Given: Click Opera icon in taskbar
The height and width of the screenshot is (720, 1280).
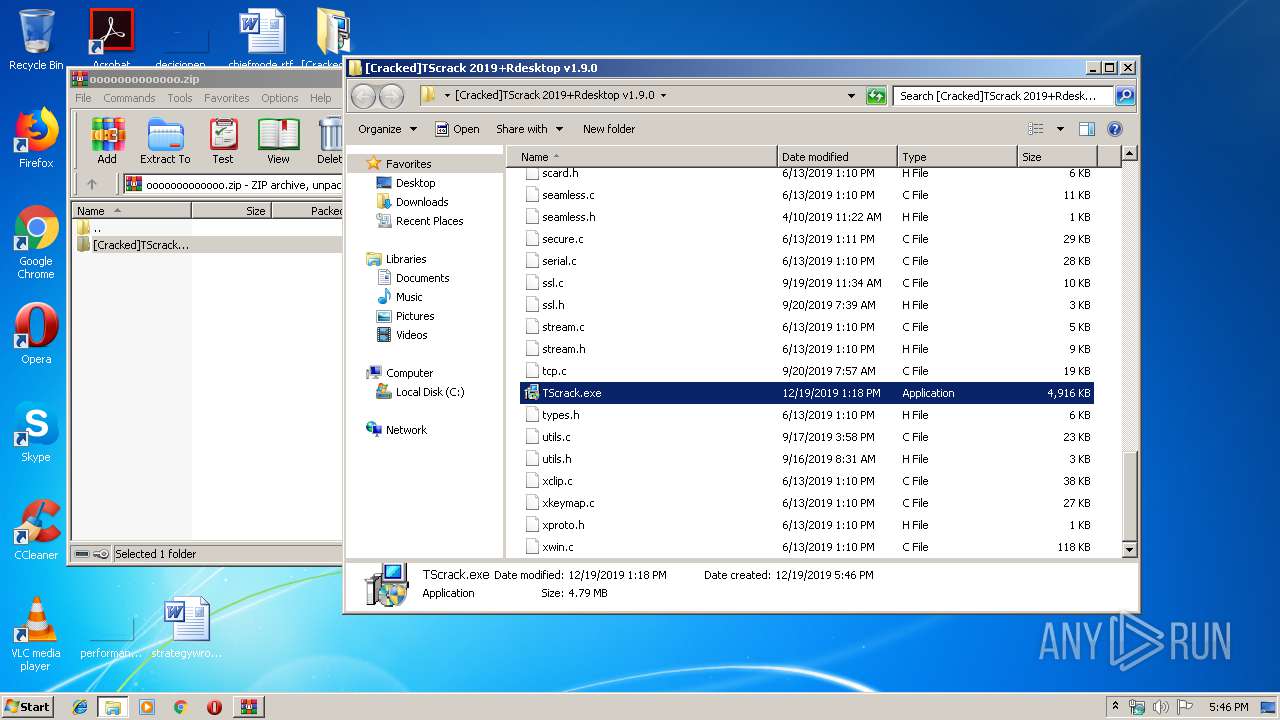Looking at the screenshot, I should point(214,707).
